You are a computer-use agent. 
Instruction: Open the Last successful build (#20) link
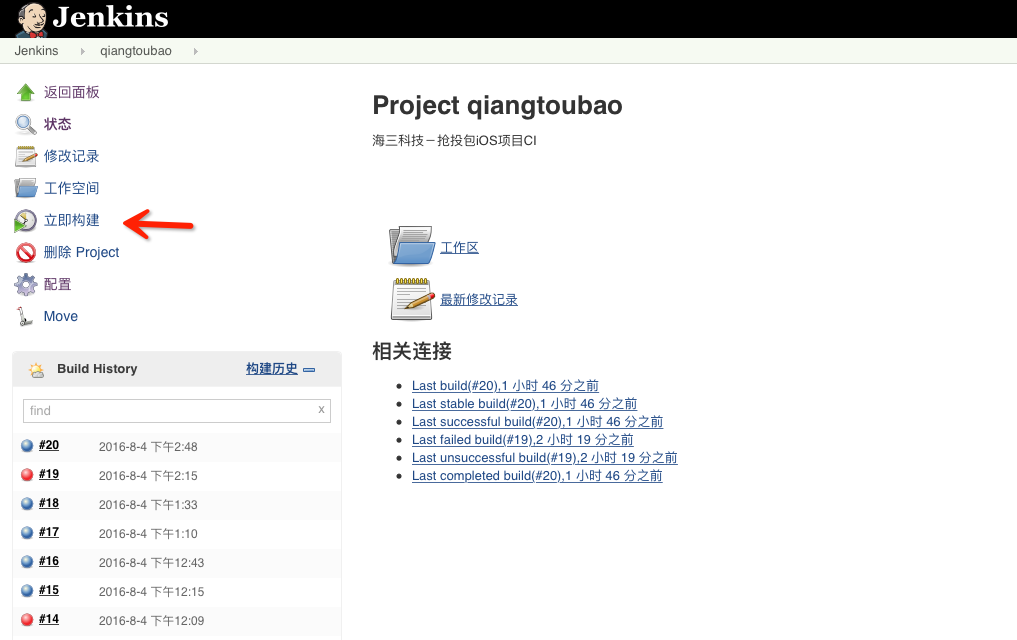tap(537, 422)
